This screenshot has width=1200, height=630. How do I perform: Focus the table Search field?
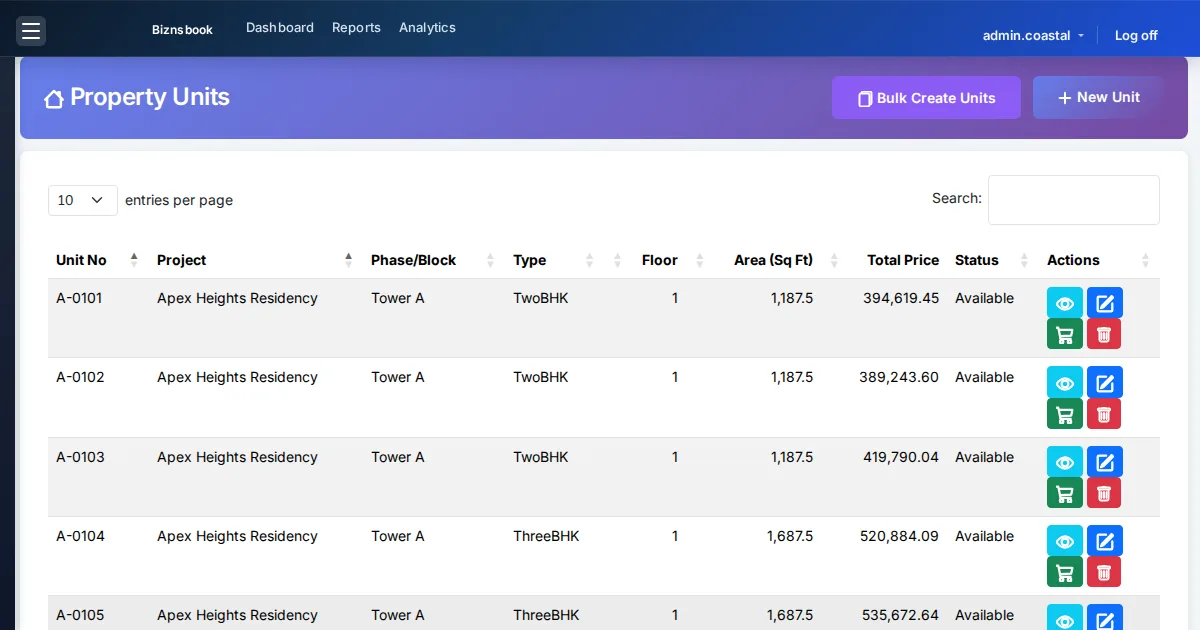pos(1074,200)
